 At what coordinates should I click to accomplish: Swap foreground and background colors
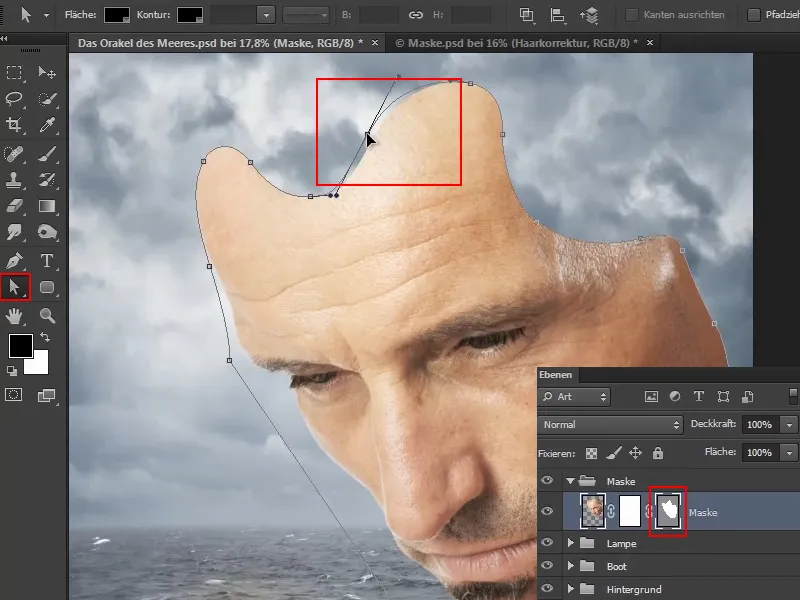pyautogui.click(x=45, y=337)
